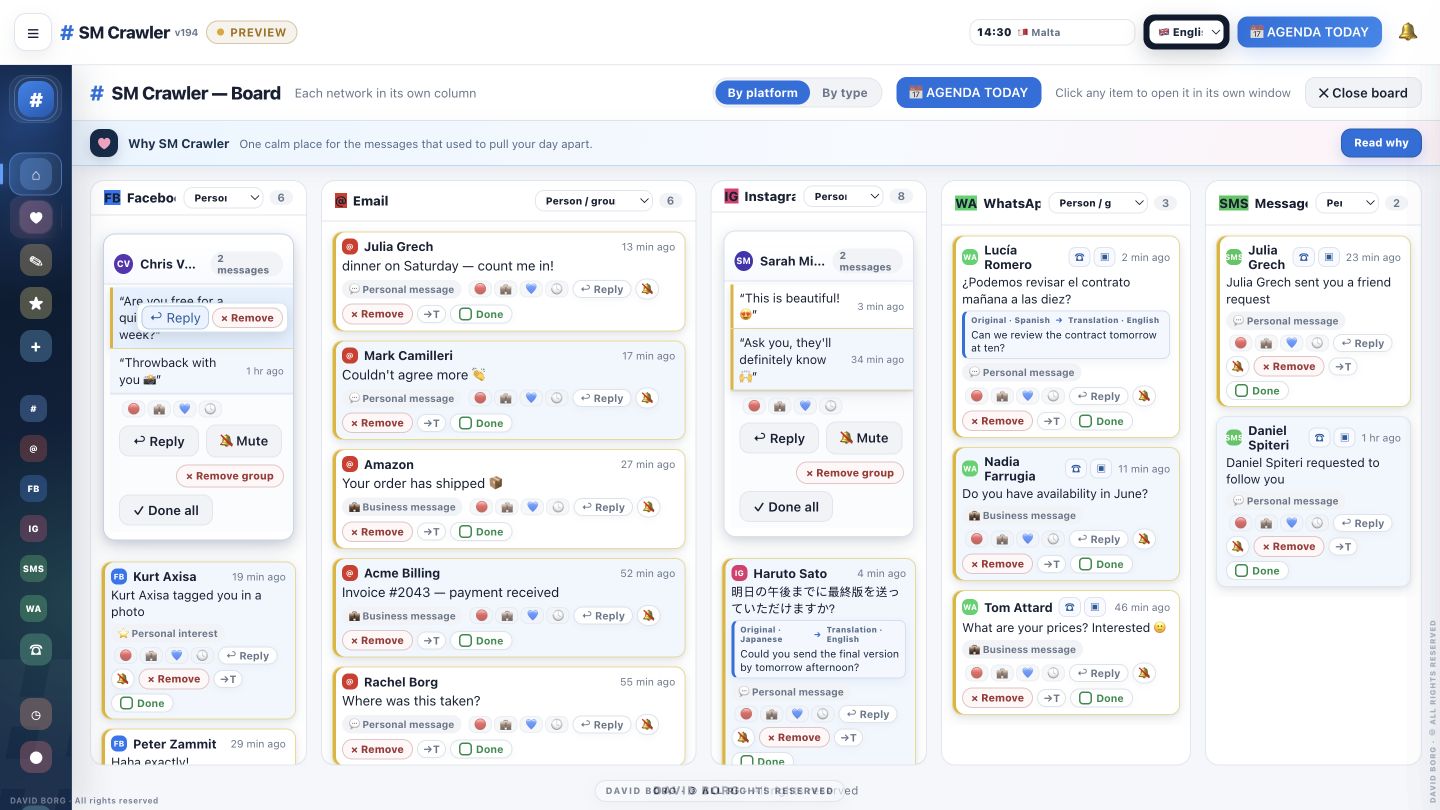Click the call icon on Daniel Spiteri's card
This screenshot has width=1440, height=810.
(x=1320, y=438)
